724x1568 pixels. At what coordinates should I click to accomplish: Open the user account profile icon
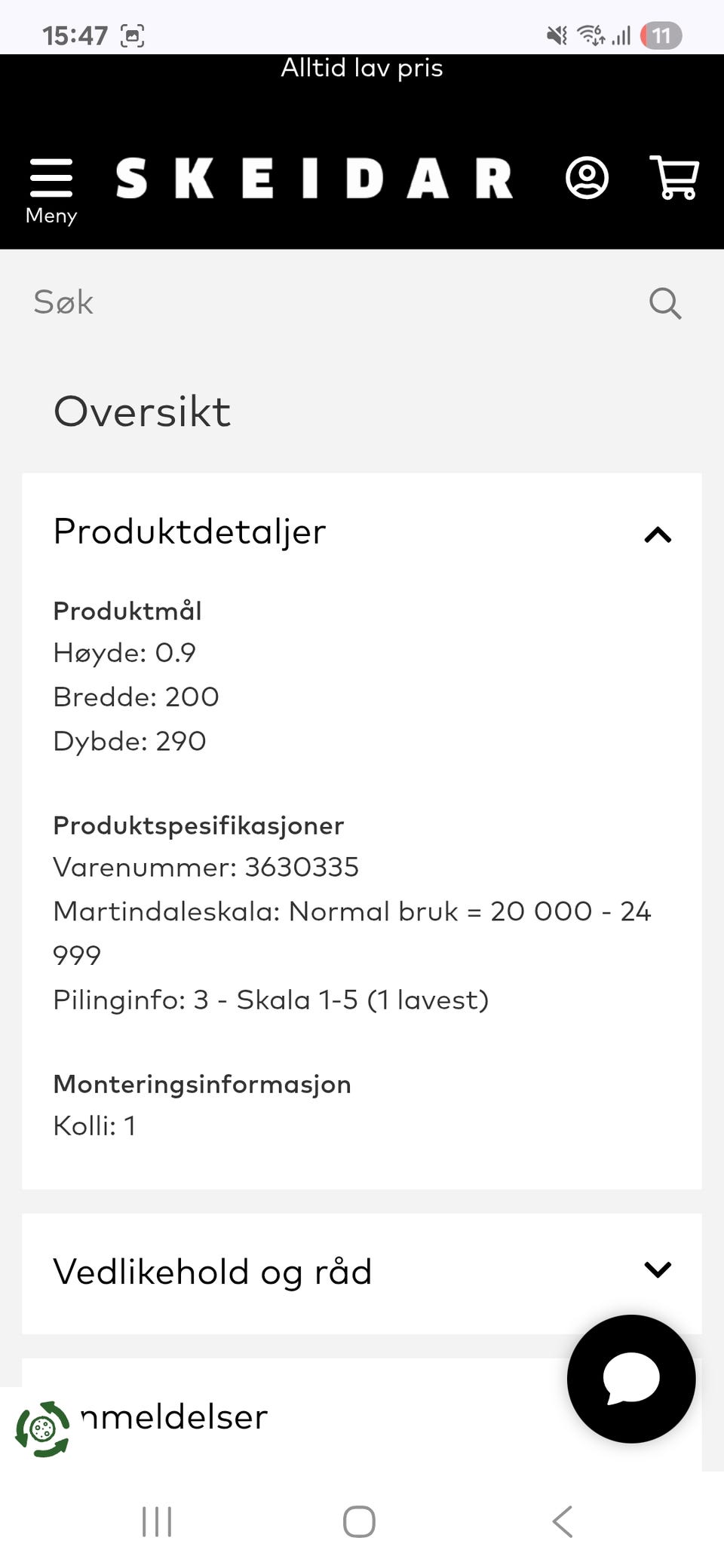(x=587, y=179)
